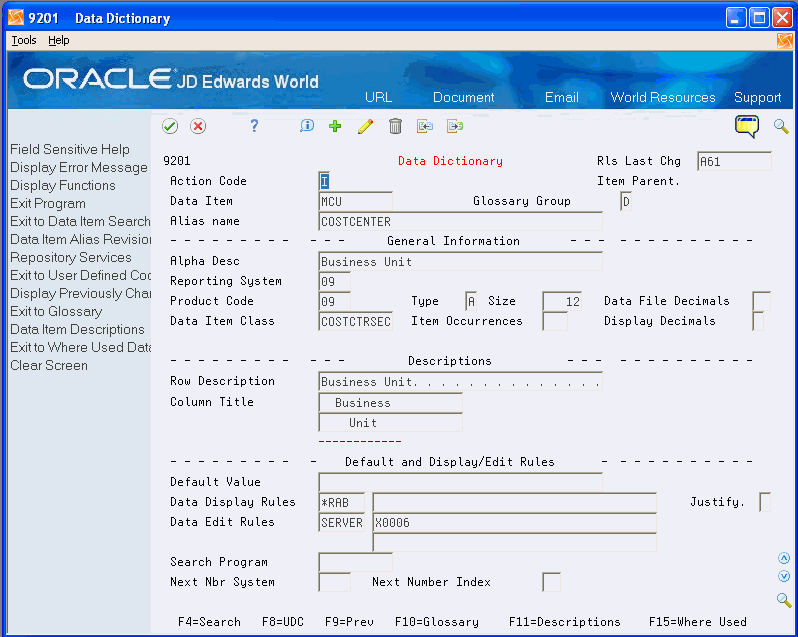Click the Glossary Group field

(626, 201)
